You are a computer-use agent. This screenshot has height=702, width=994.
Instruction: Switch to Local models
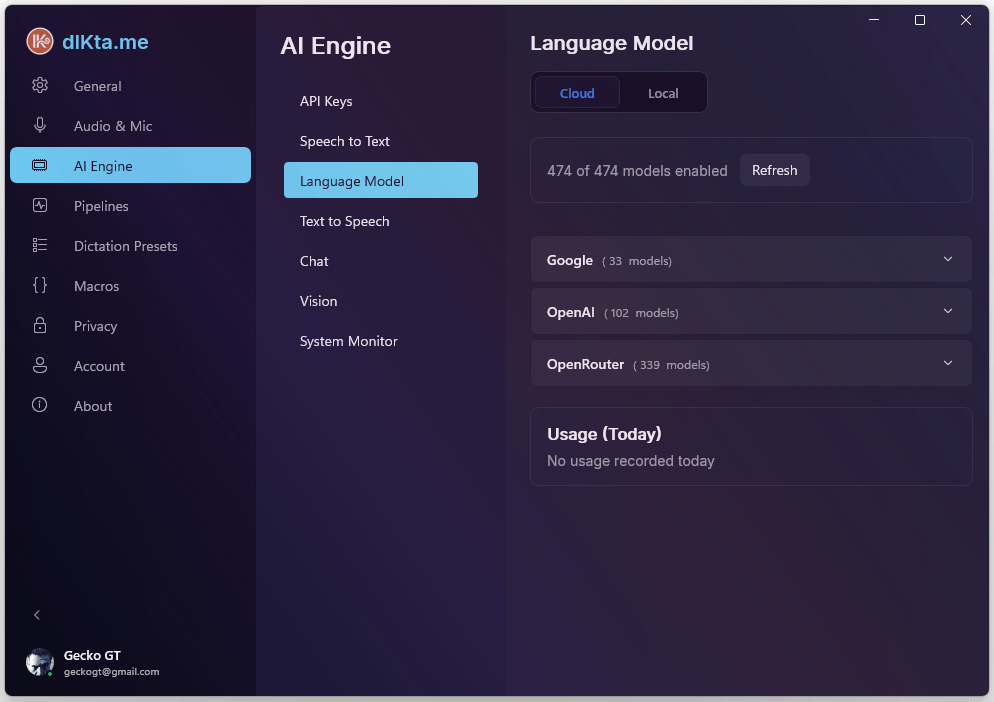(662, 93)
